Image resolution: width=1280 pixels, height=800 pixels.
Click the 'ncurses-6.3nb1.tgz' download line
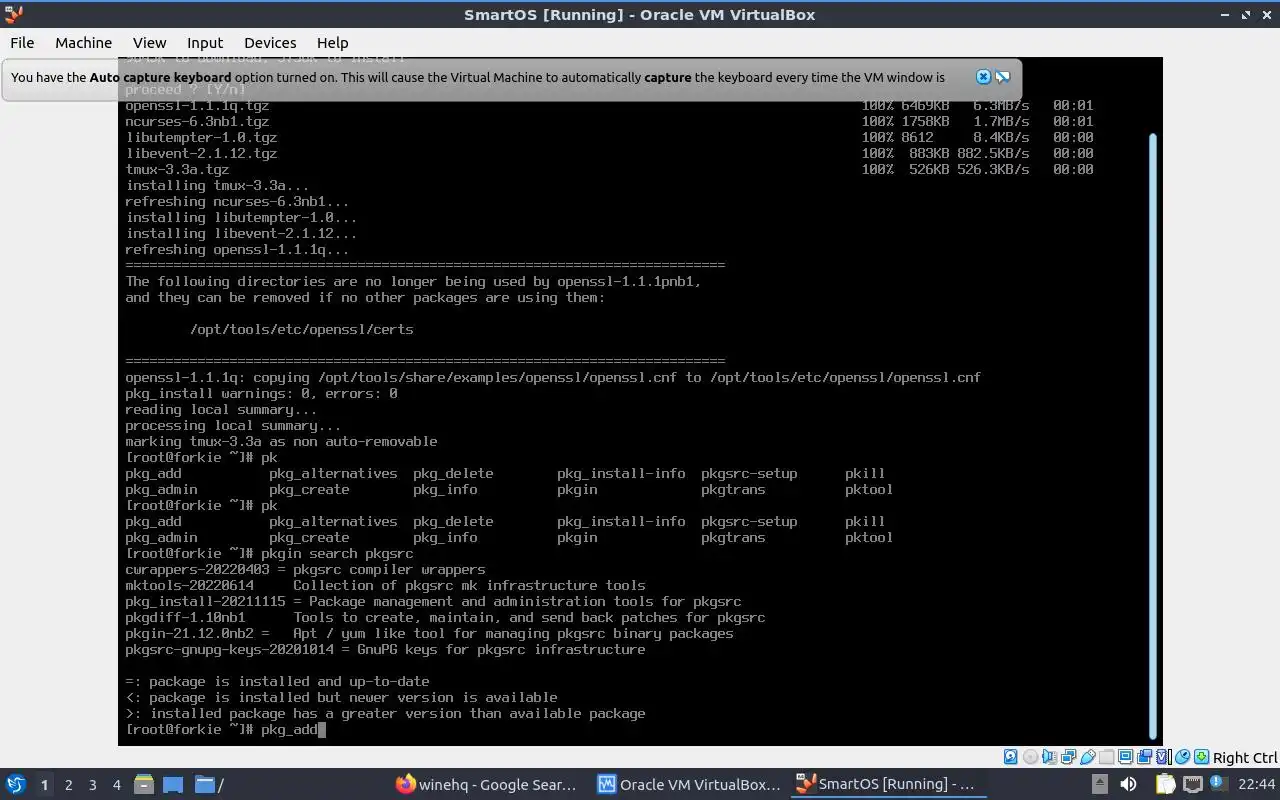tap(609, 122)
